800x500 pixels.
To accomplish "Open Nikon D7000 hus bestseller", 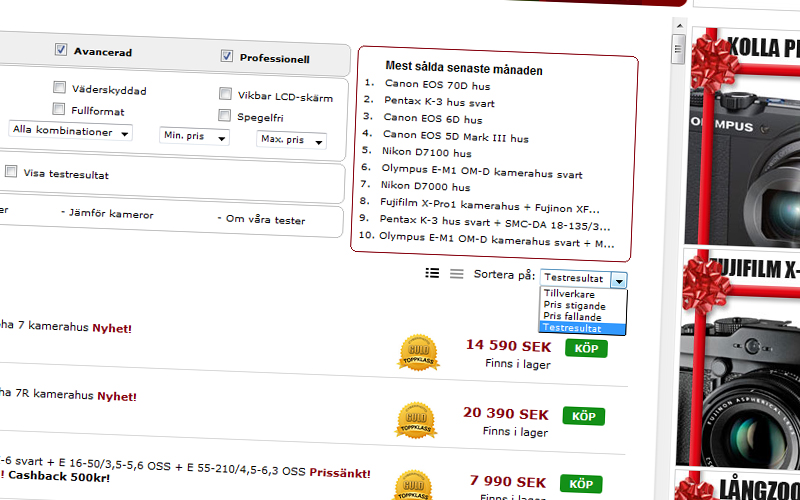I will pos(426,186).
